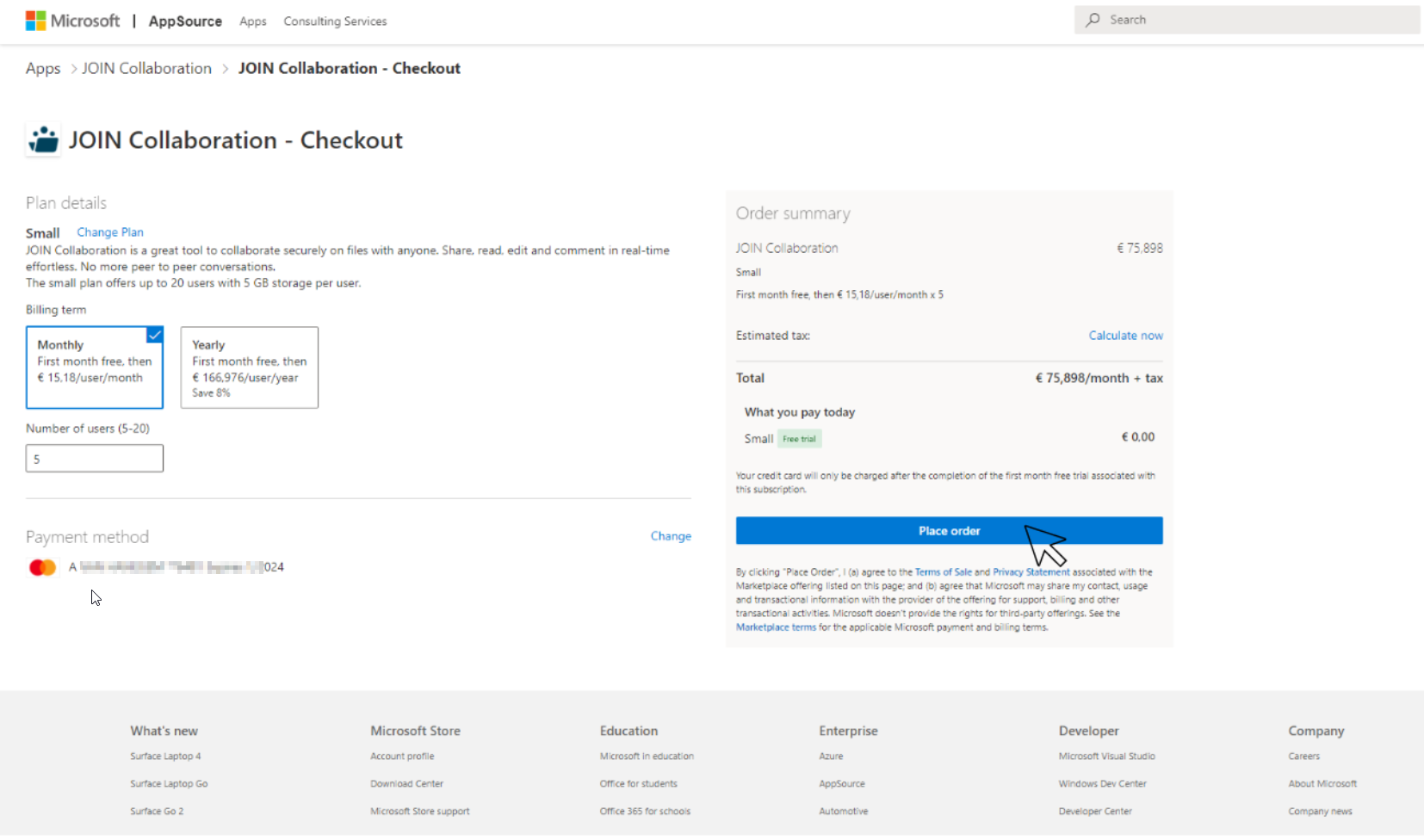Click the € 0,00 amount due today
Viewport: 1424px width, 840px height.
coord(1138,437)
